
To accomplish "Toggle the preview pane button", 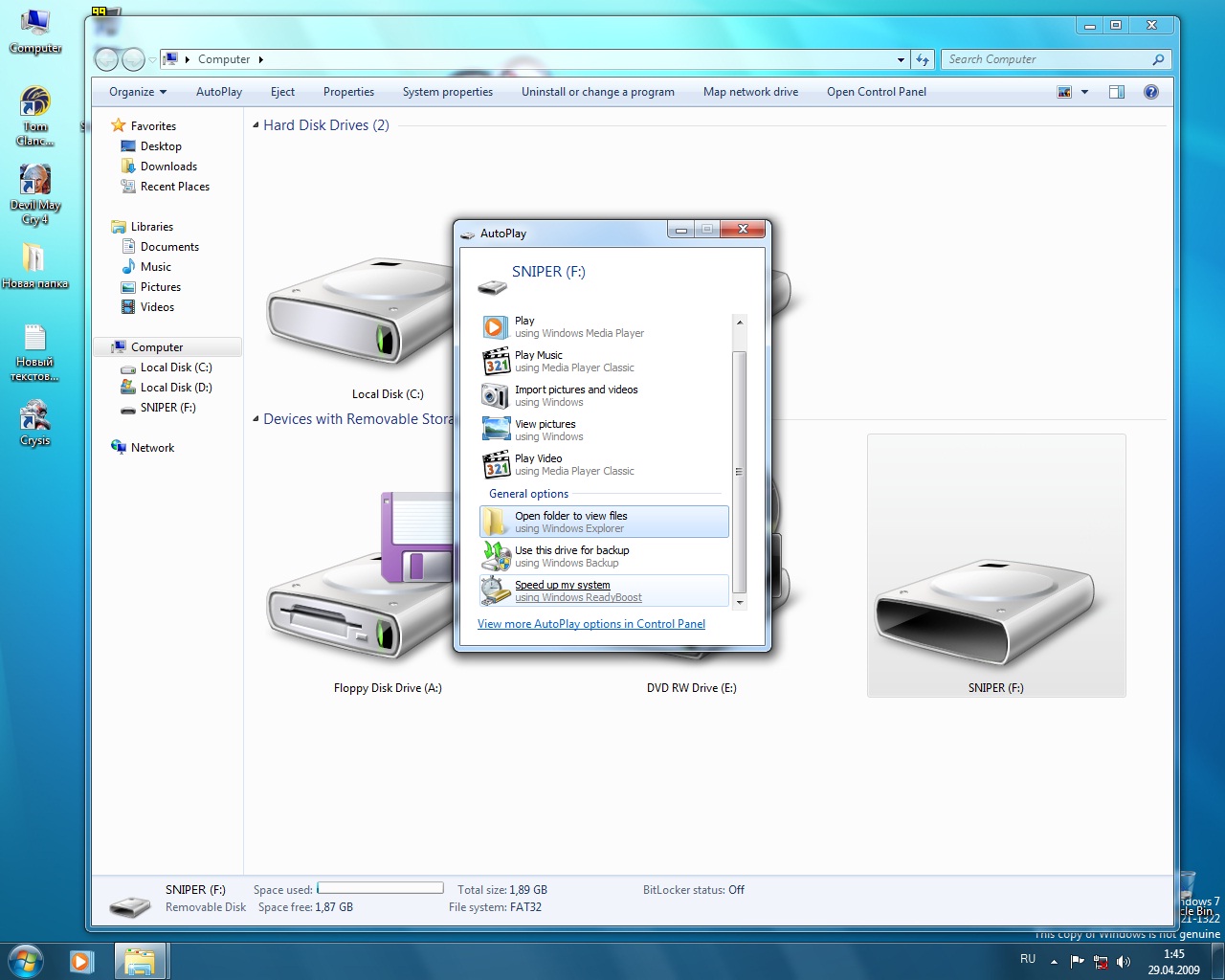I will tap(1116, 92).
